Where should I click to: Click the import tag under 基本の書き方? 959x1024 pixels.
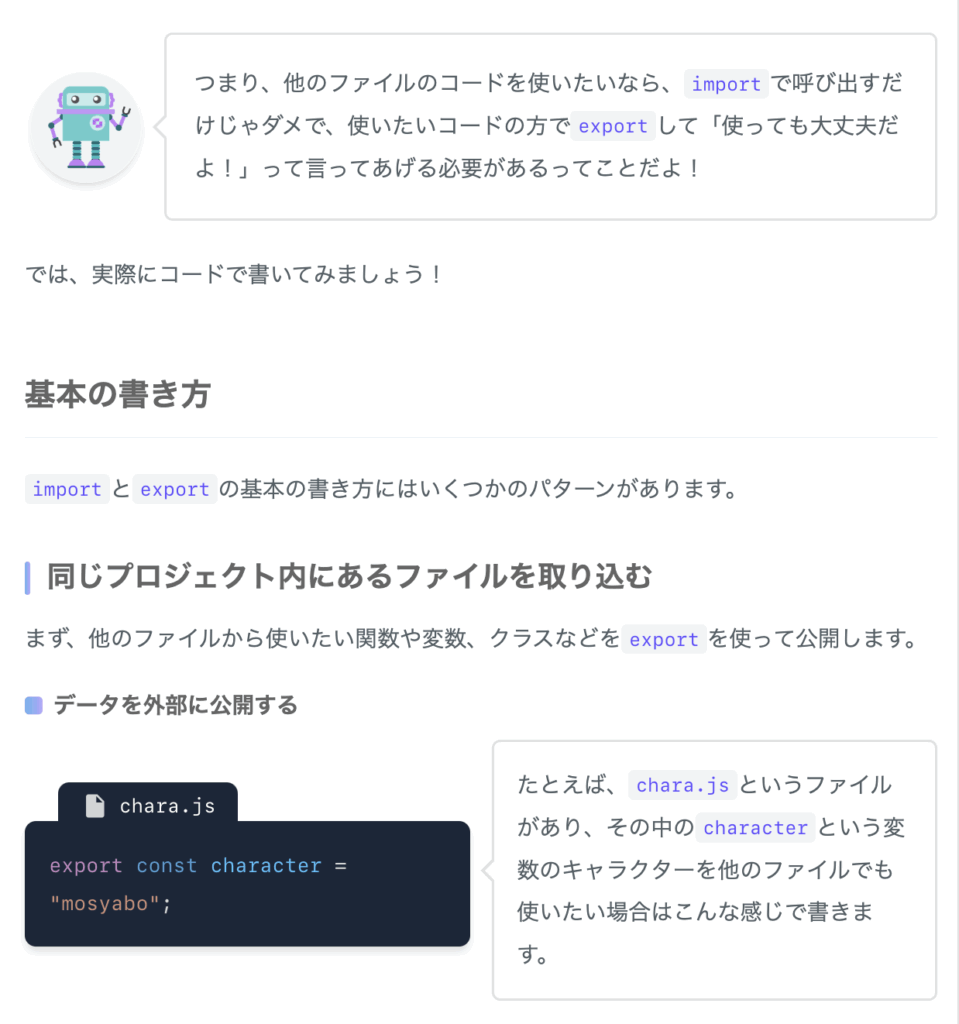click(67, 489)
